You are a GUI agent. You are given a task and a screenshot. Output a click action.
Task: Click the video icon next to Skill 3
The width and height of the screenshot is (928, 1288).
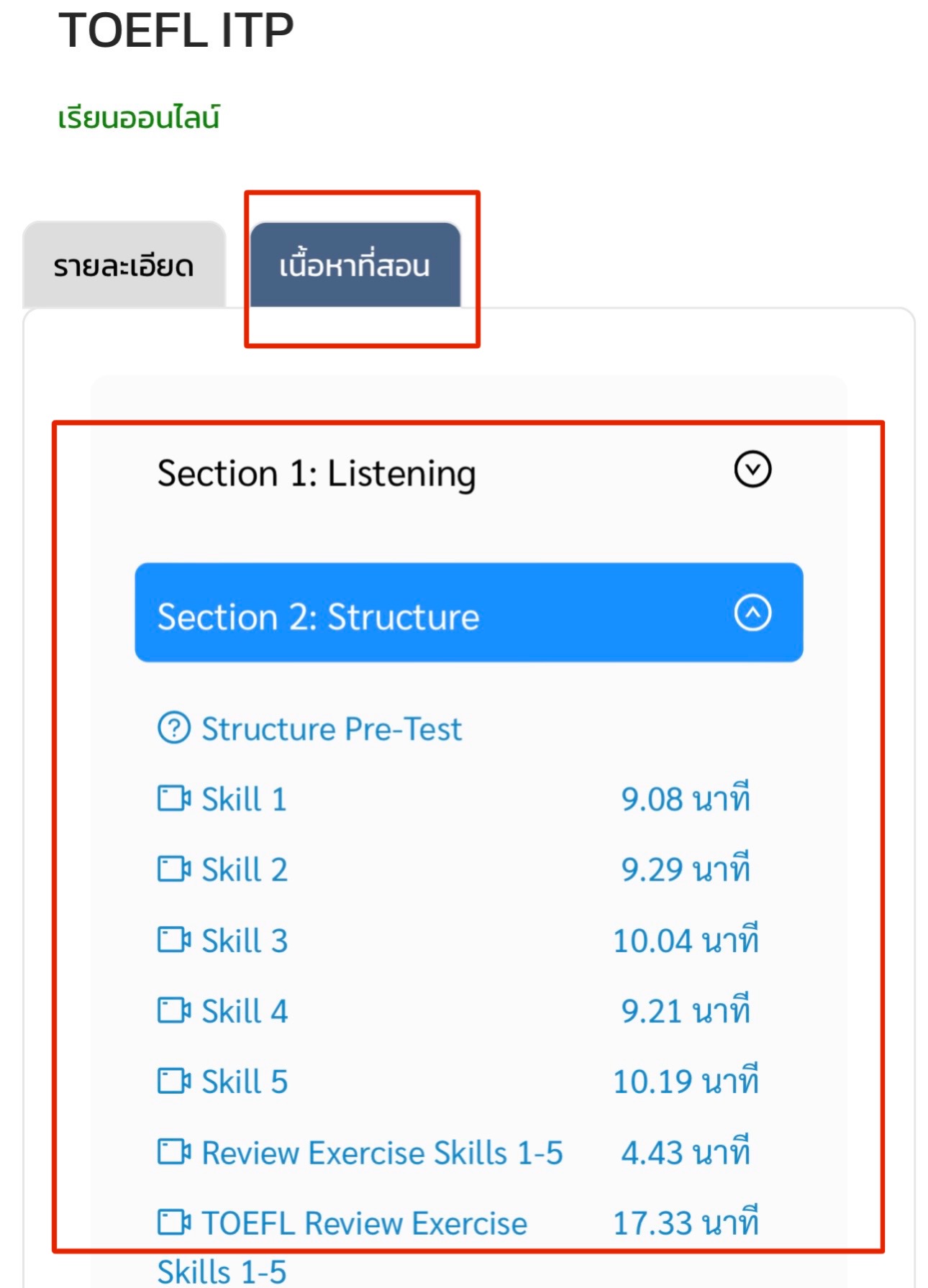click(x=174, y=939)
